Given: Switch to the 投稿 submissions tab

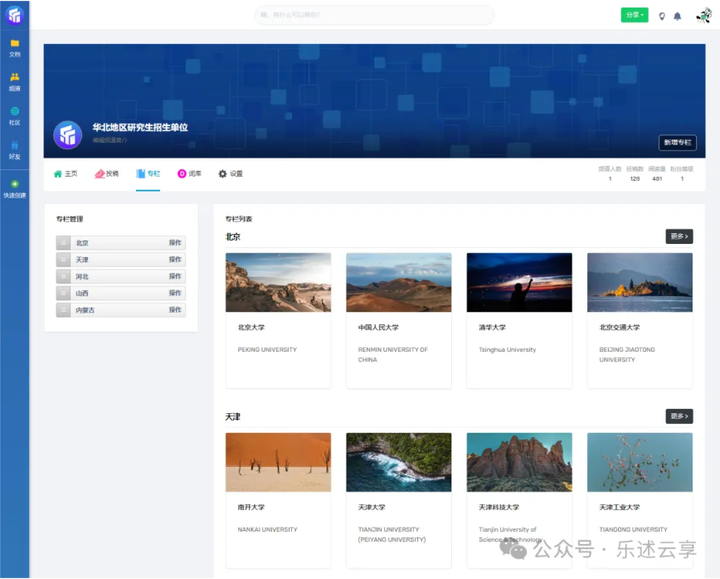Looking at the screenshot, I should (107, 174).
